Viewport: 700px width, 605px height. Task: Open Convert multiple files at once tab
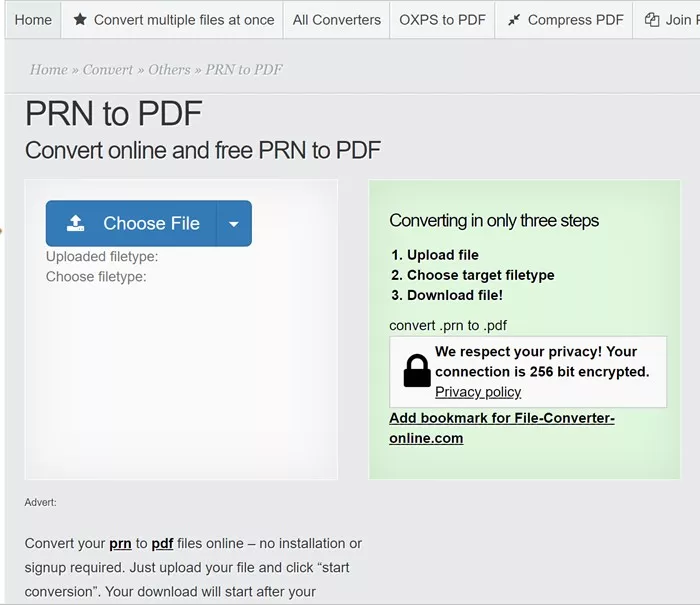[x=172, y=20]
